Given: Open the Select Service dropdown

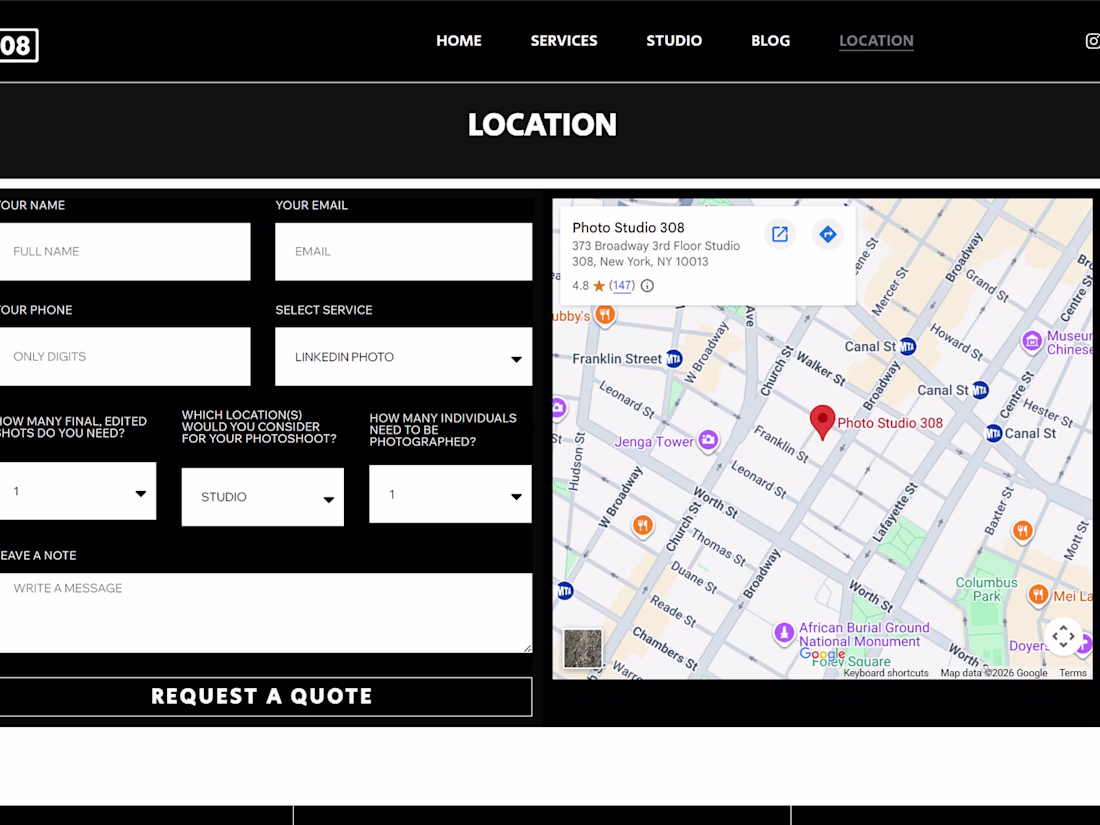Looking at the screenshot, I should 403,357.
